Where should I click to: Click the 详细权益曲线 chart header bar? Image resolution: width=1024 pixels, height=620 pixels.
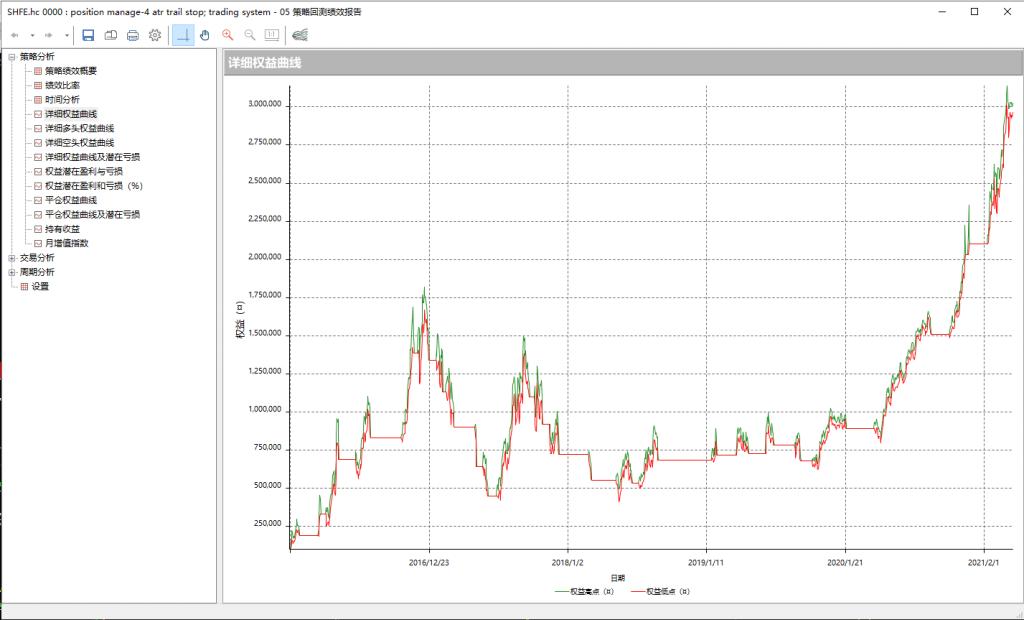tap(622, 63)
